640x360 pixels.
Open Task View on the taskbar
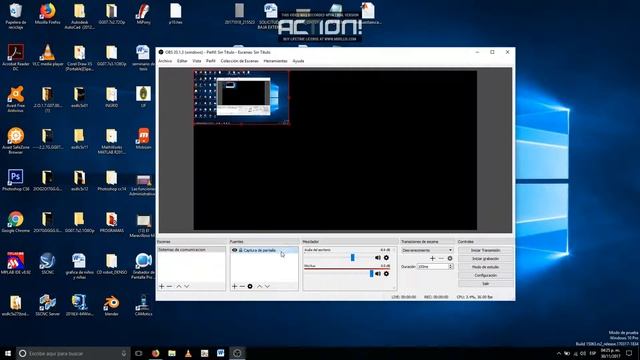pos(139,353)
